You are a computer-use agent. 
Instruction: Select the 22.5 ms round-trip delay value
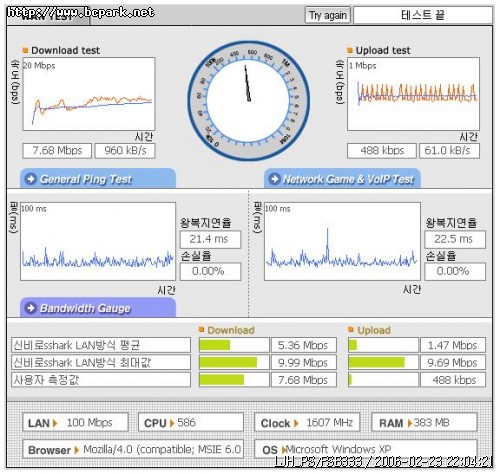pyautogui.click(x=455, y=239)
